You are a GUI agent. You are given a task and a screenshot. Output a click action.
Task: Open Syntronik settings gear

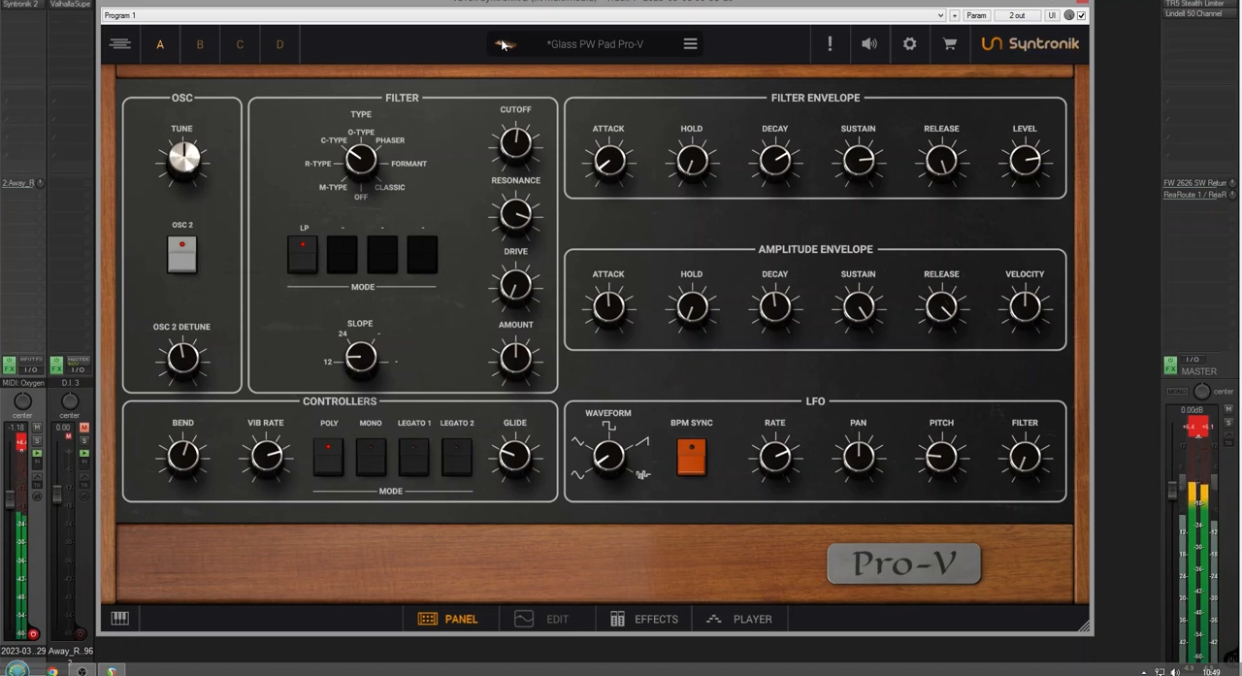[x=909, y=44]
